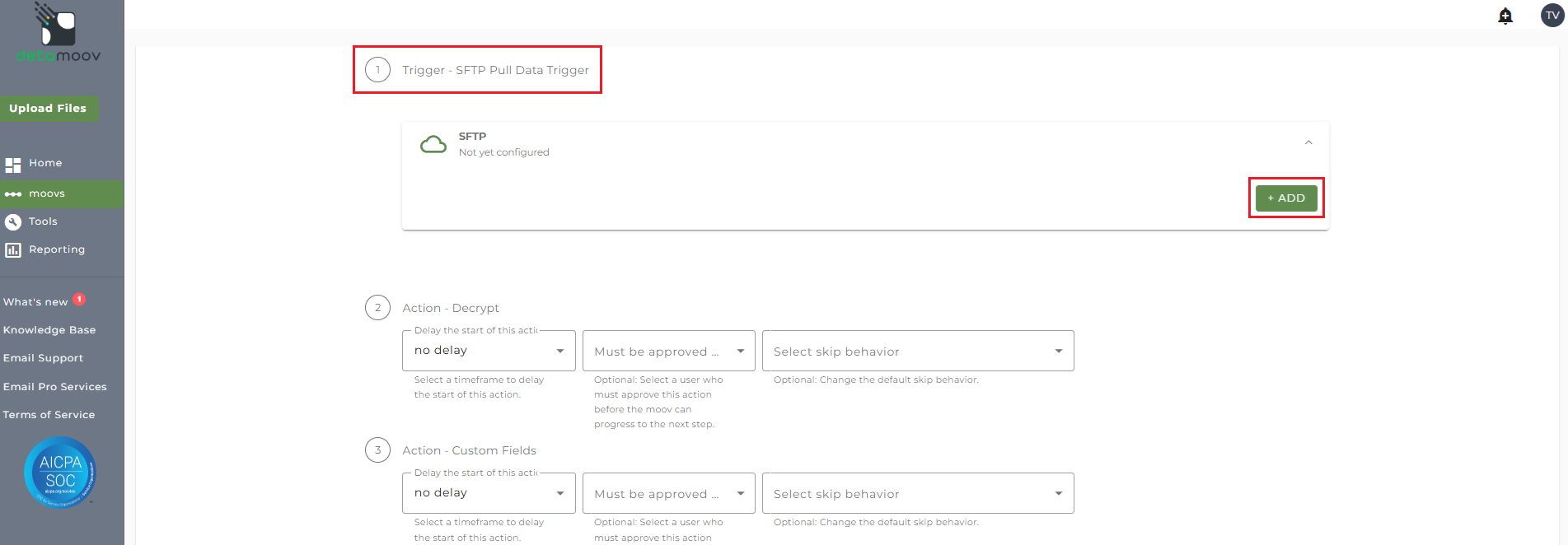Open the TV user avatar menu
This screenshot has width=1568, height=545.
pyautogui.click(x=1552, y=16)
